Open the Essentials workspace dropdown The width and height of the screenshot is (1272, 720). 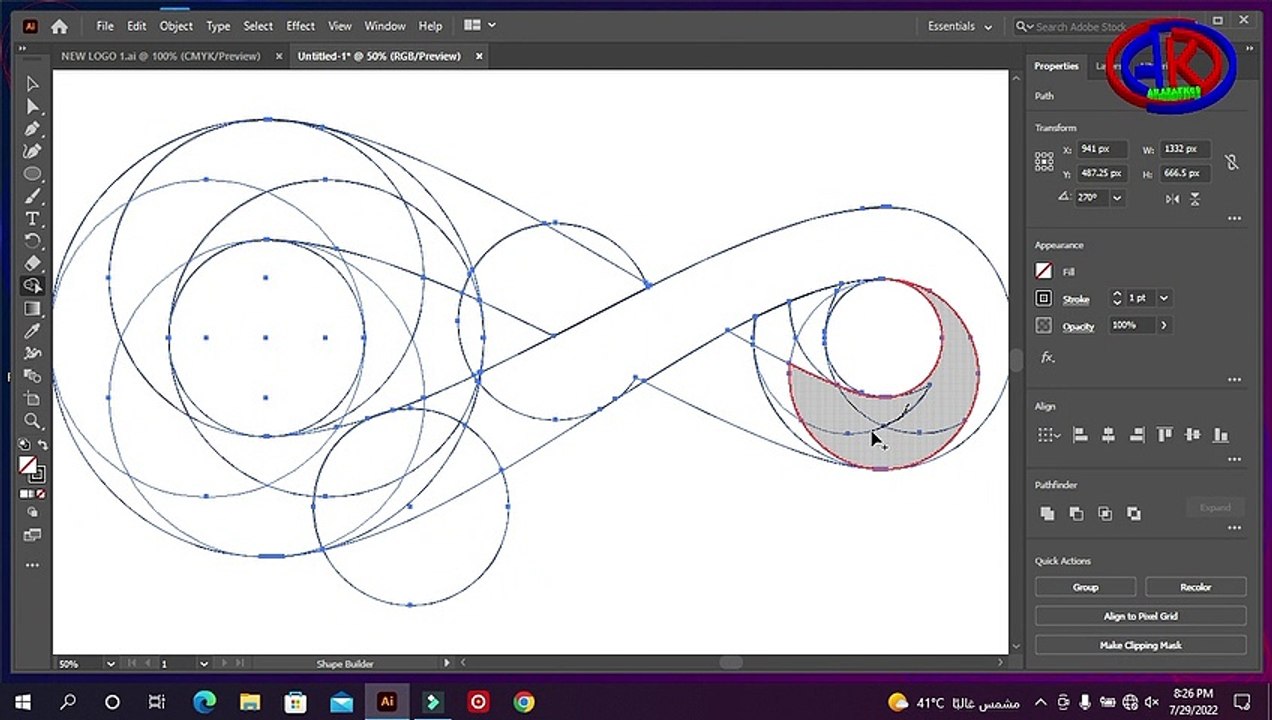(959, 27)
